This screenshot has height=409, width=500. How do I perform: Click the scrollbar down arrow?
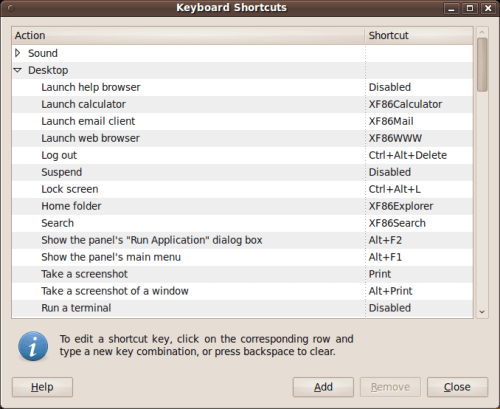click(482, 312)
